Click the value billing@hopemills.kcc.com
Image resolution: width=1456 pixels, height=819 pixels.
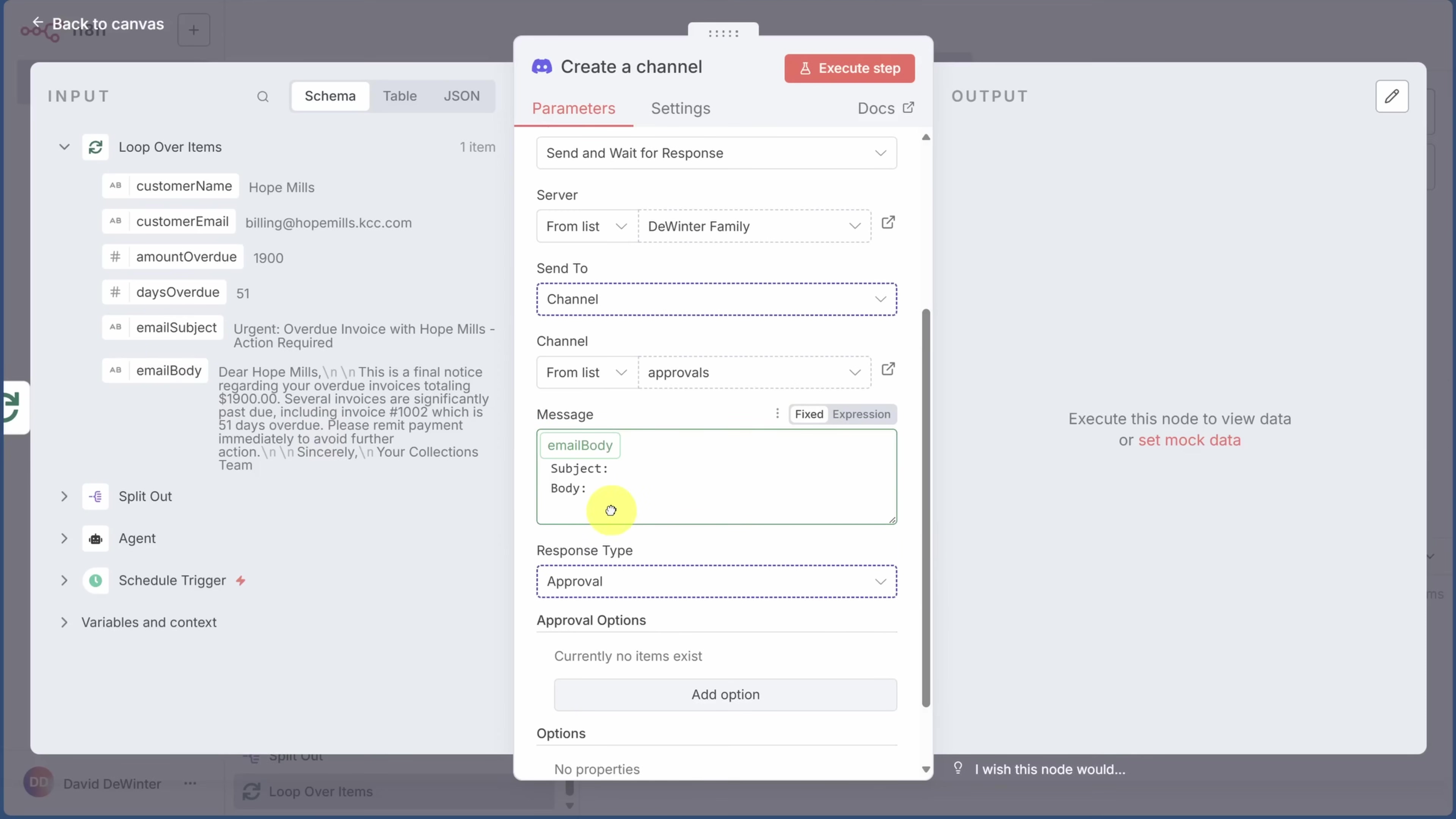328,223
